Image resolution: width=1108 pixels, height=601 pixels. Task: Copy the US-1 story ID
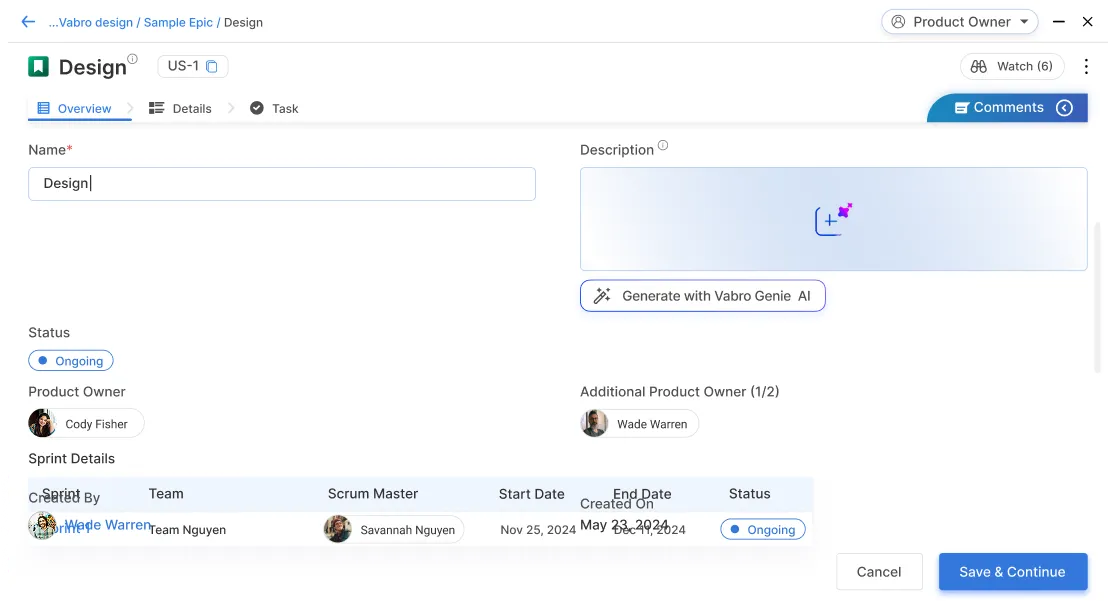tap(212, 67)
